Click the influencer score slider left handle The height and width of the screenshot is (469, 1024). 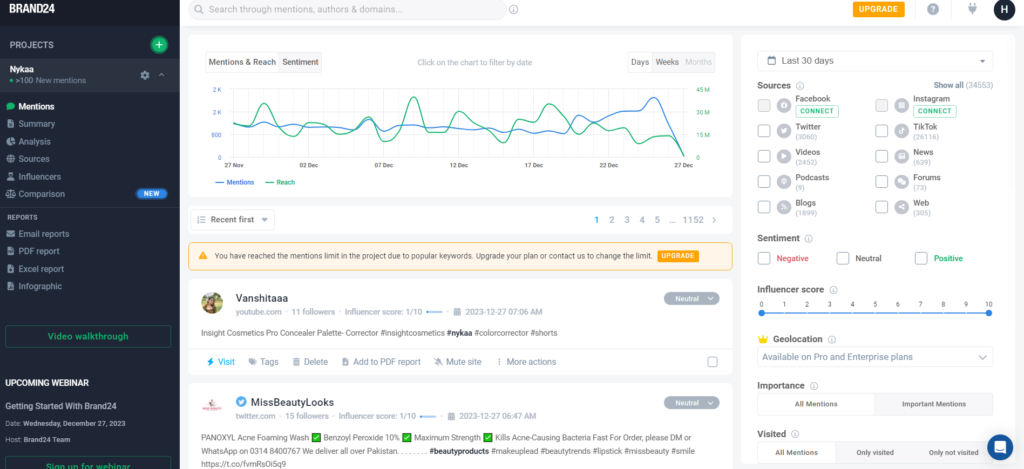click(x=761, y=314)
